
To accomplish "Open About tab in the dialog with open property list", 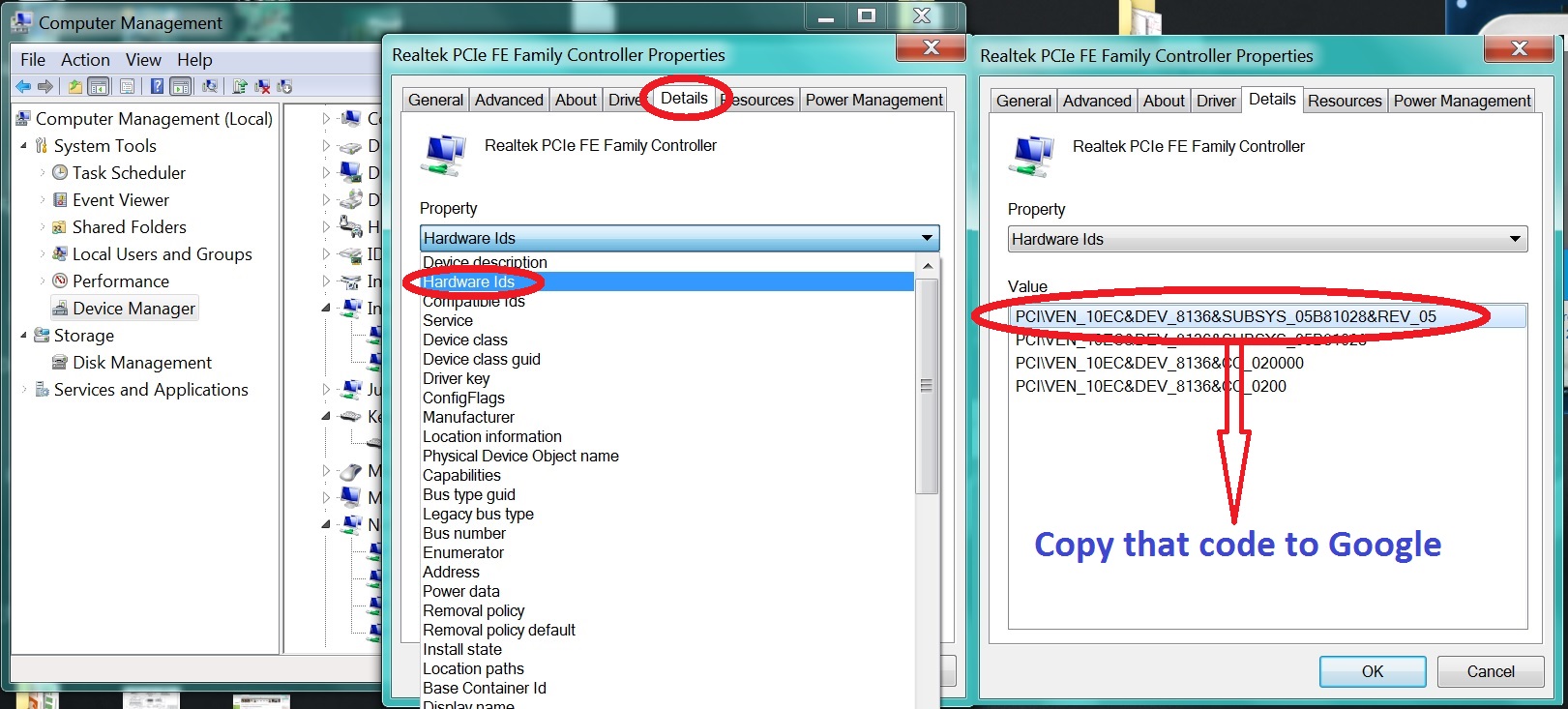I will [x=576, y=100].
